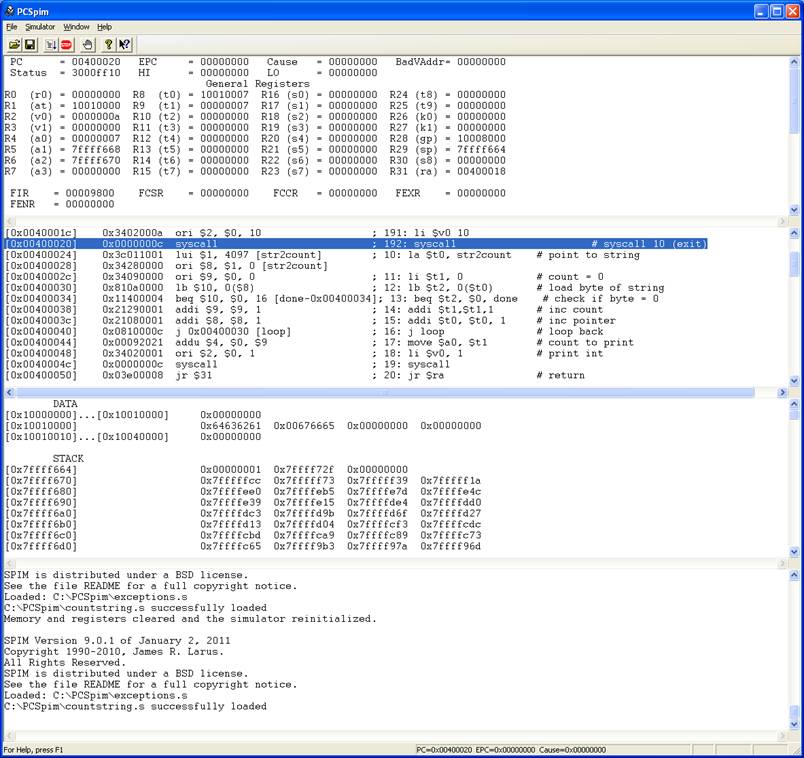
Task: Click the STACK section heading
Action: click(x=68, y=458)
